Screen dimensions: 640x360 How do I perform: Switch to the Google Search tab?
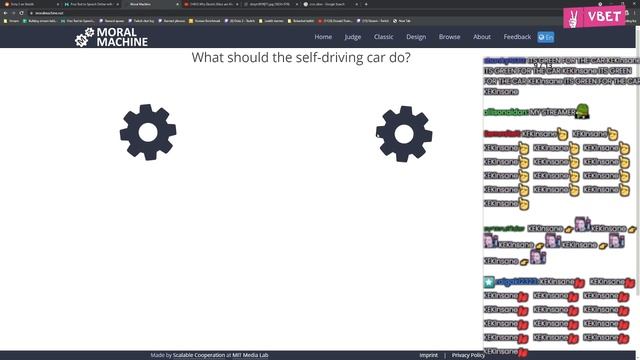tap(329, 4)
